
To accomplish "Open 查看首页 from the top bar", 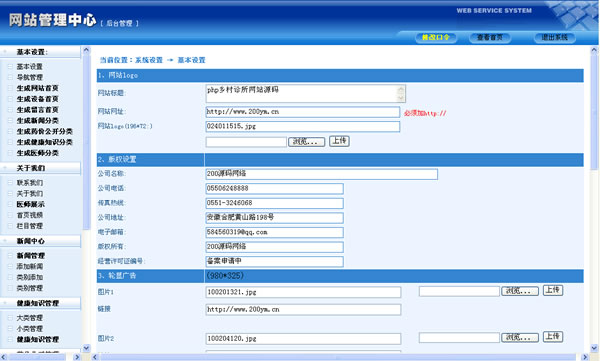I will click(490, 38).
